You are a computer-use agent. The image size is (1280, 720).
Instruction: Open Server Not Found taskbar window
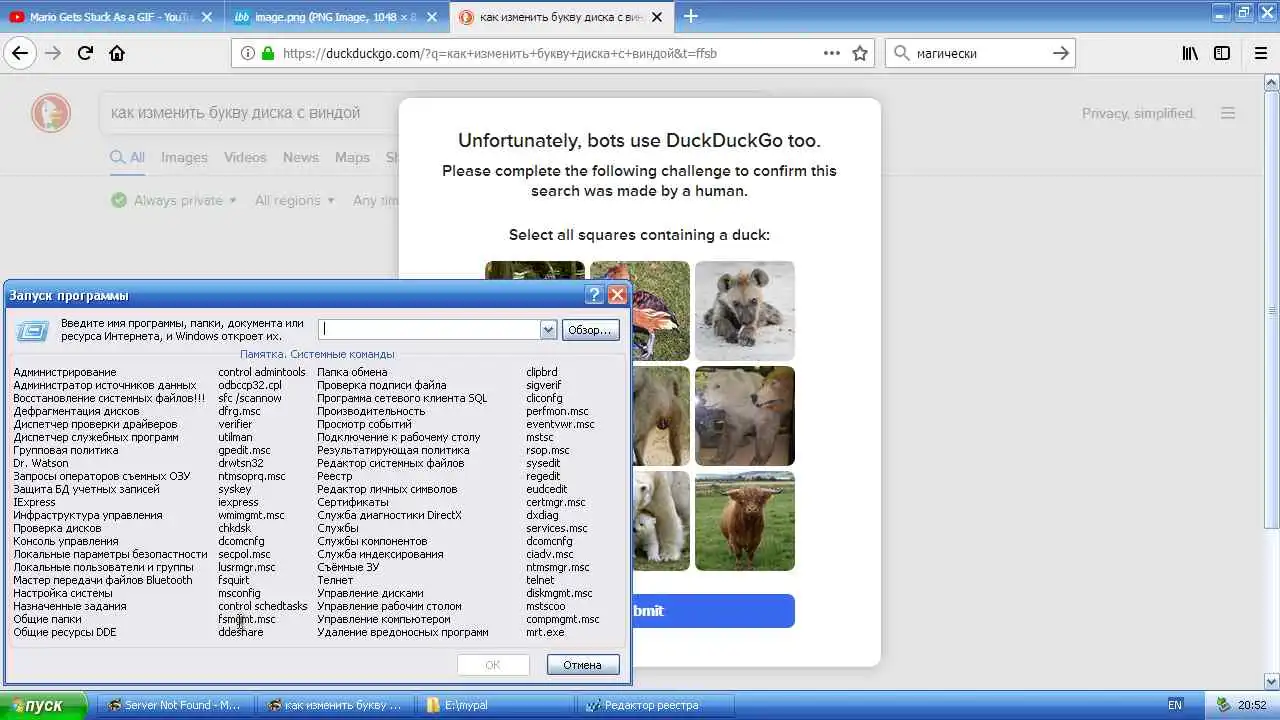[x=174, y=705]
